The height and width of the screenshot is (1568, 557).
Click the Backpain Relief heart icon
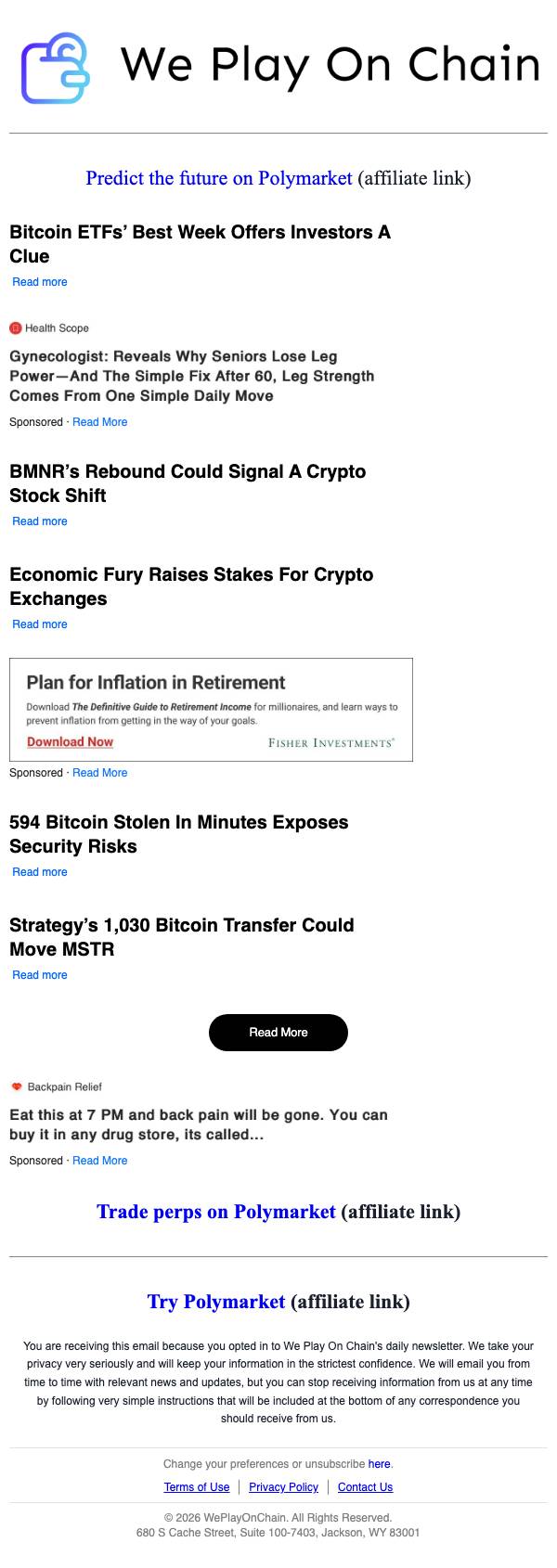click(x=17, y=1086)
